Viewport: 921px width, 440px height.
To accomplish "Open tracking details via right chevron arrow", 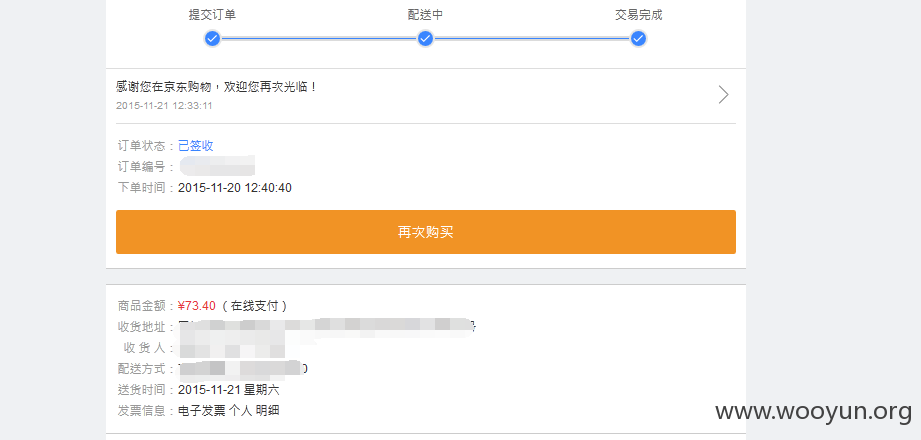I will tap(724, 95).
